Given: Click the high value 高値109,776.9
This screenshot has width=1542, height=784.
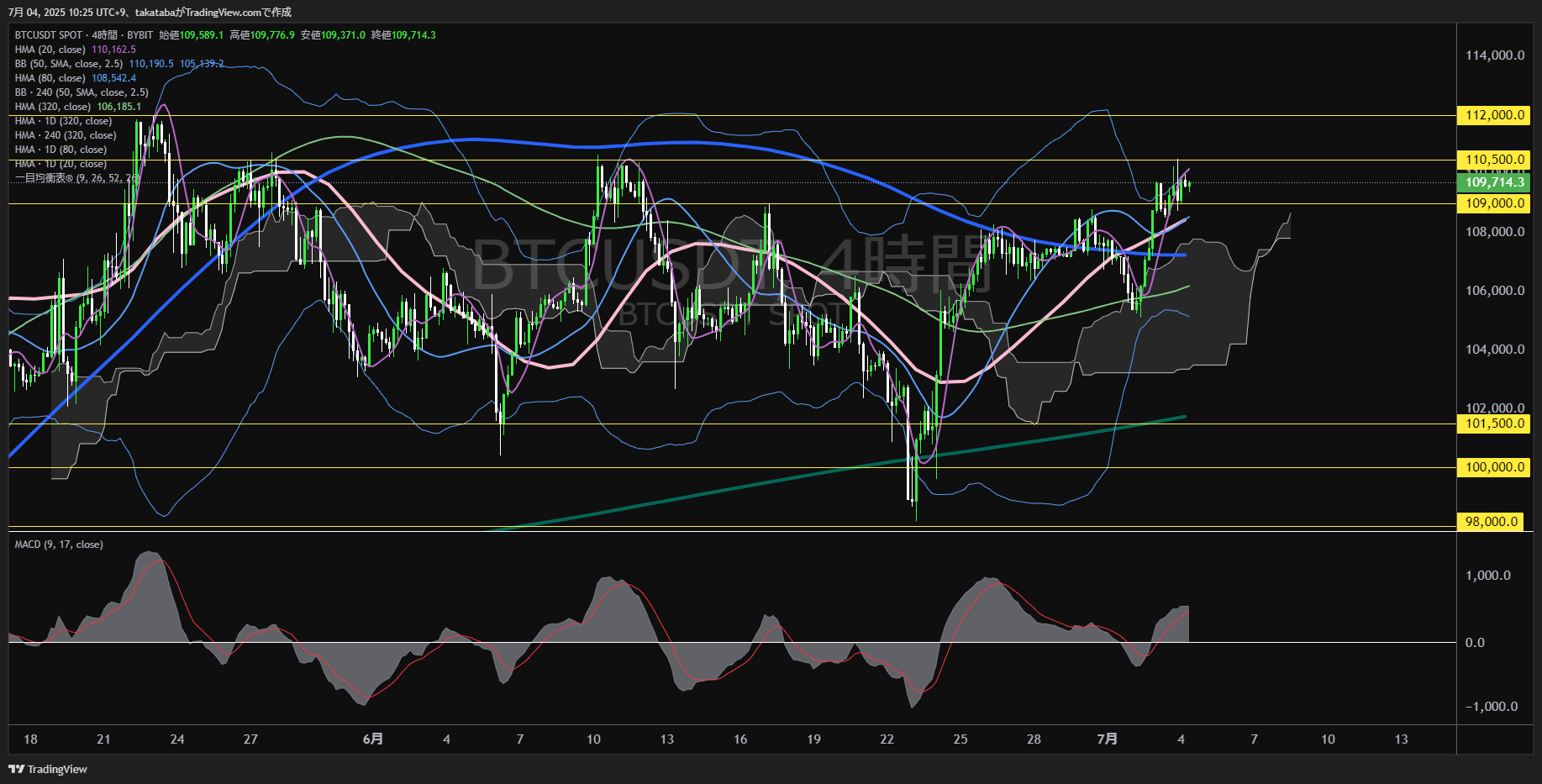Looking at the screenshot, I should (x=262, y=35).
